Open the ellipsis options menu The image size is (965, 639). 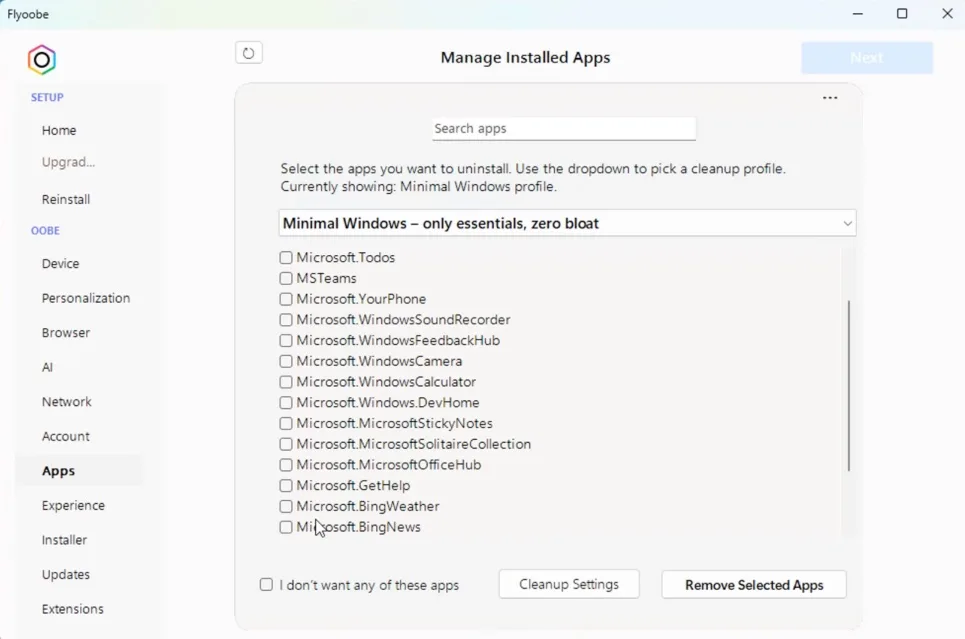pos(829,97)
